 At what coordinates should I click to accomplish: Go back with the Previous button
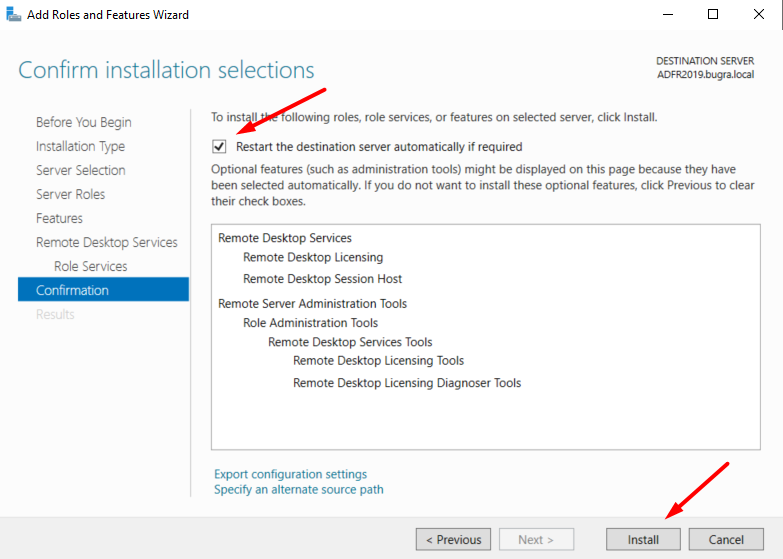tap(453, 540)
